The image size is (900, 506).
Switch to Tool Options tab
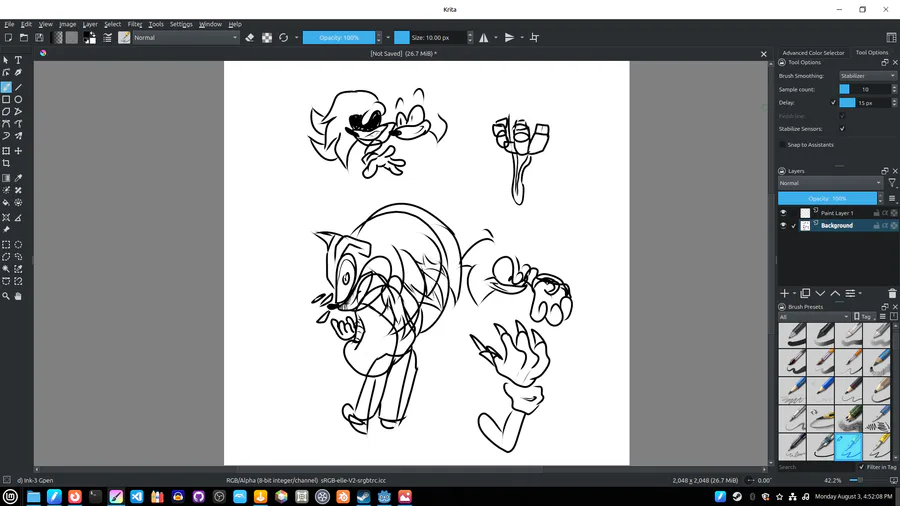click(x=871, y=53)
